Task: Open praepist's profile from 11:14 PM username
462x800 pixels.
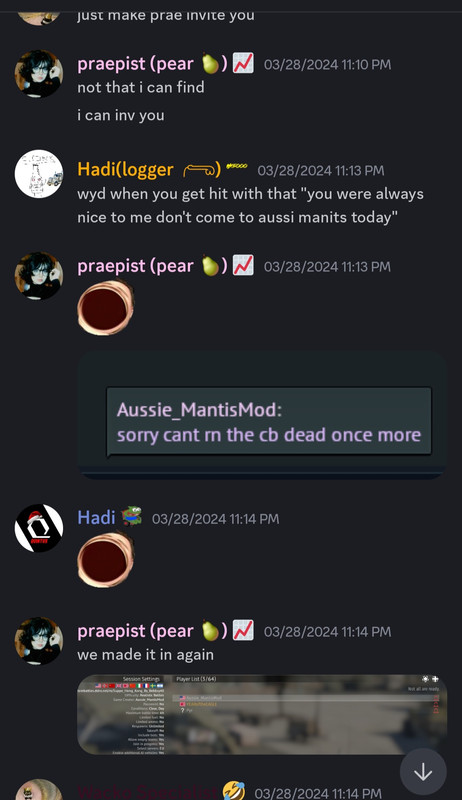Action: tap(136, 631)
